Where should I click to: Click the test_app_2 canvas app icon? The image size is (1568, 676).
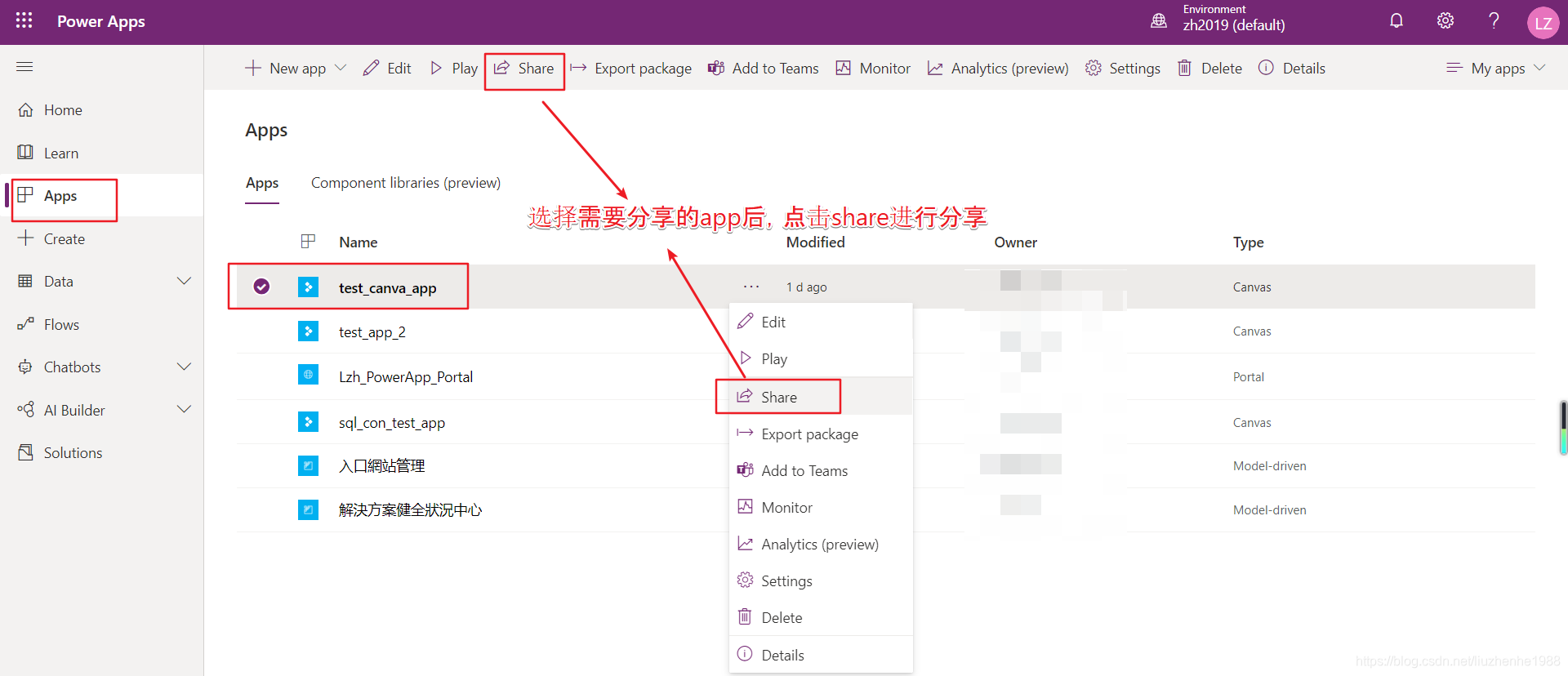308,331
